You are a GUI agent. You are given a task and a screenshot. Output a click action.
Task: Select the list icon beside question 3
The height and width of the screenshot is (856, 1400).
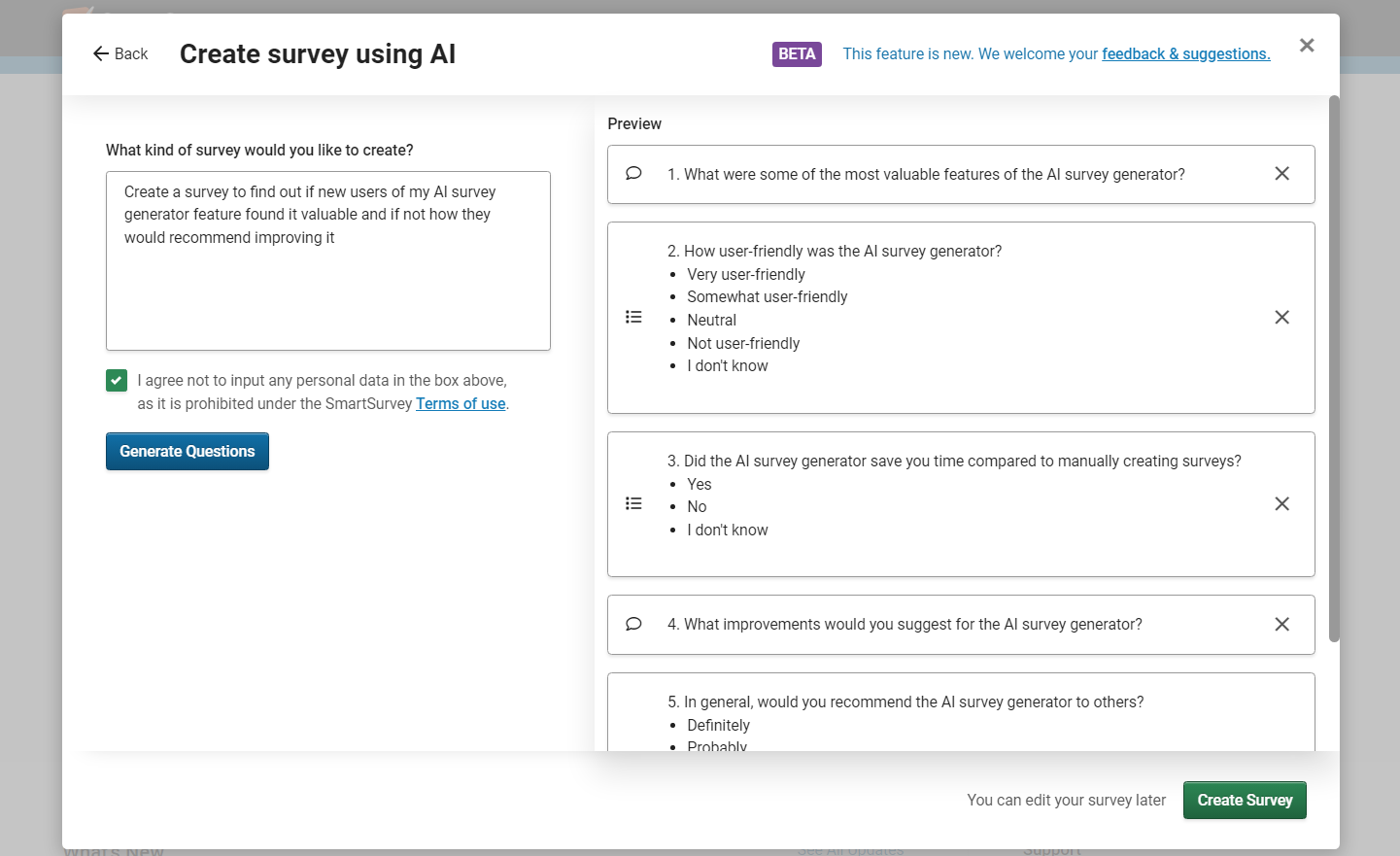tap(633, 503)
